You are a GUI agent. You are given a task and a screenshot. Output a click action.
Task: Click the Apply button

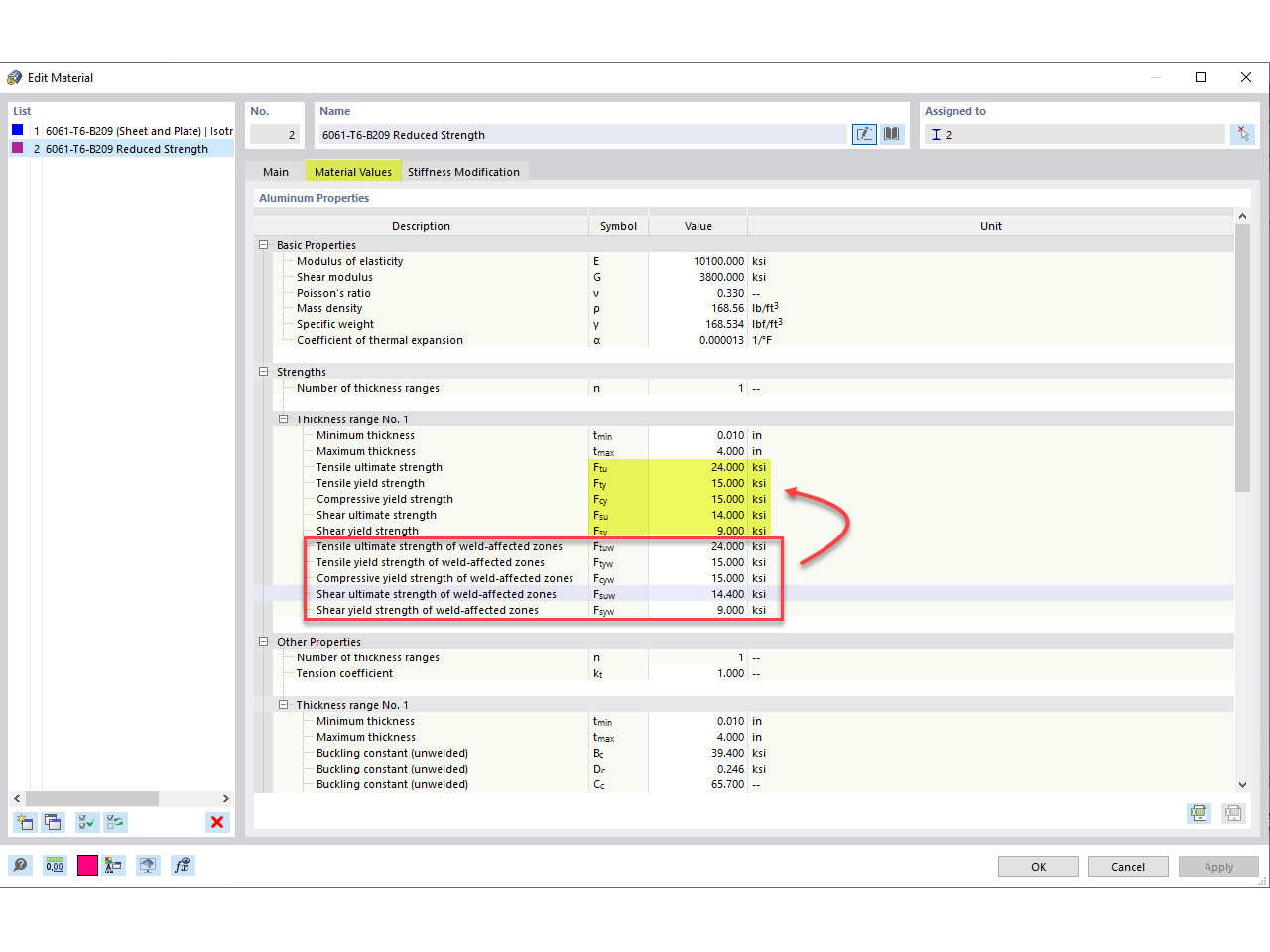click(1218, 867)
